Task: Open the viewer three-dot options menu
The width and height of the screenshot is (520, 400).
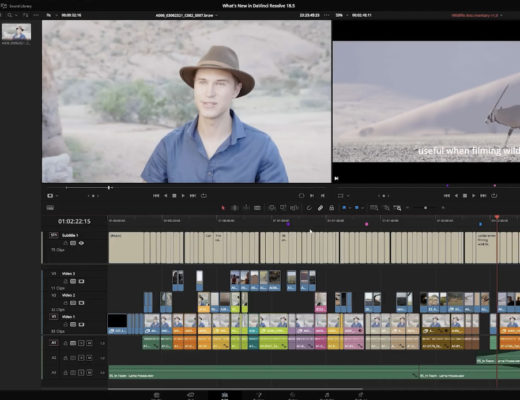Action: pos(326,15)
